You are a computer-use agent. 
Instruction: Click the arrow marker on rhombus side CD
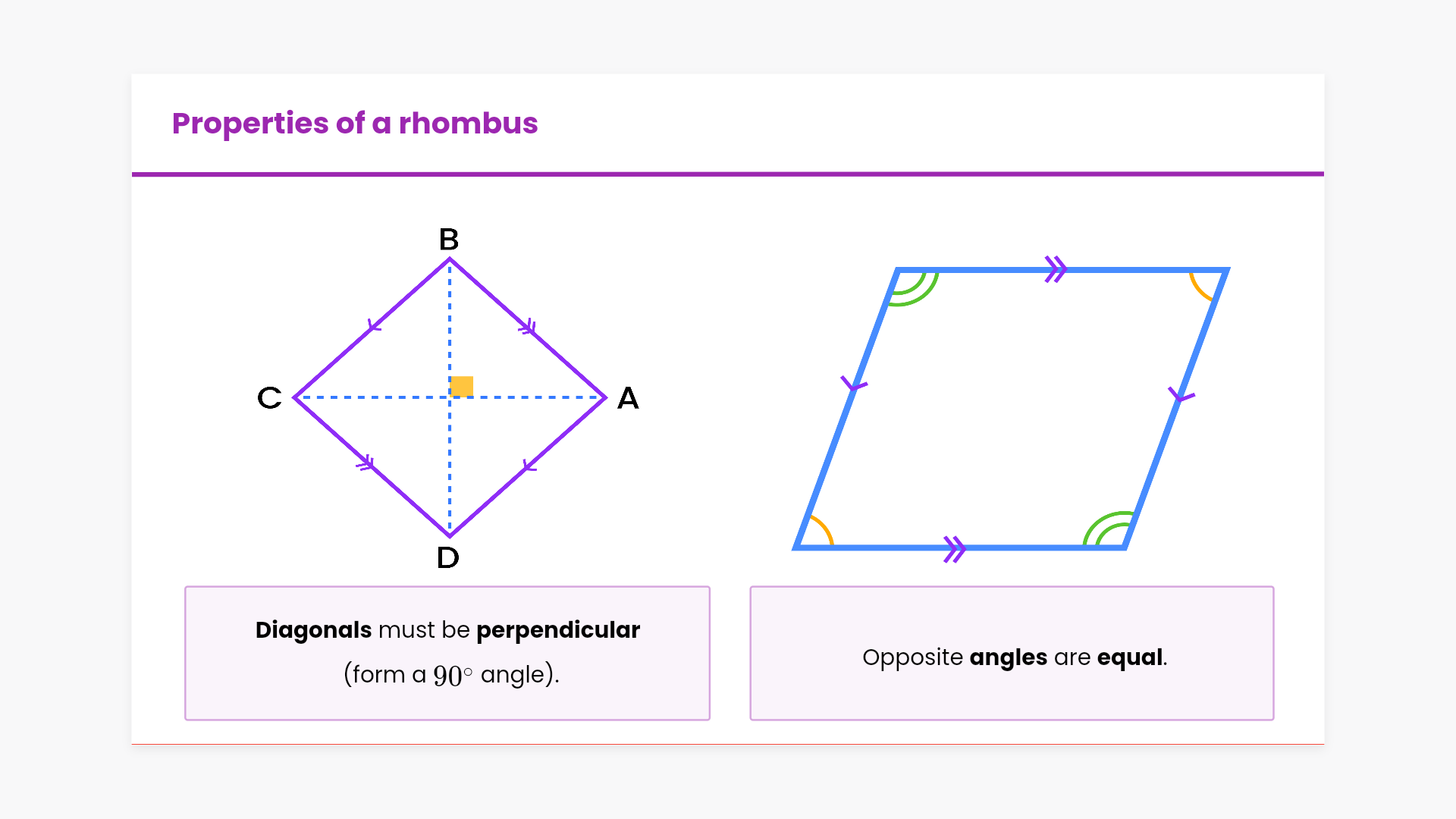tap(366, 463)
